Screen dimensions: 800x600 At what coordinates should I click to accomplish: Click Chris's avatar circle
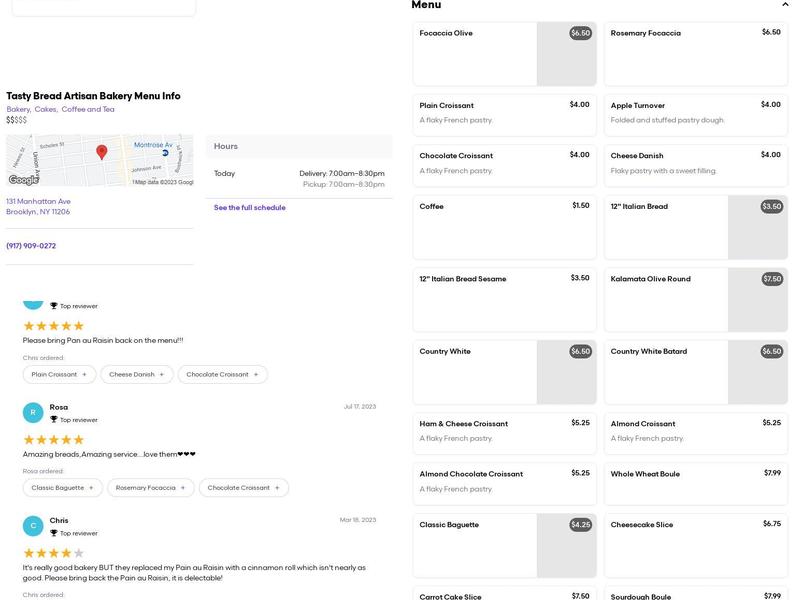tap(33, 525)
